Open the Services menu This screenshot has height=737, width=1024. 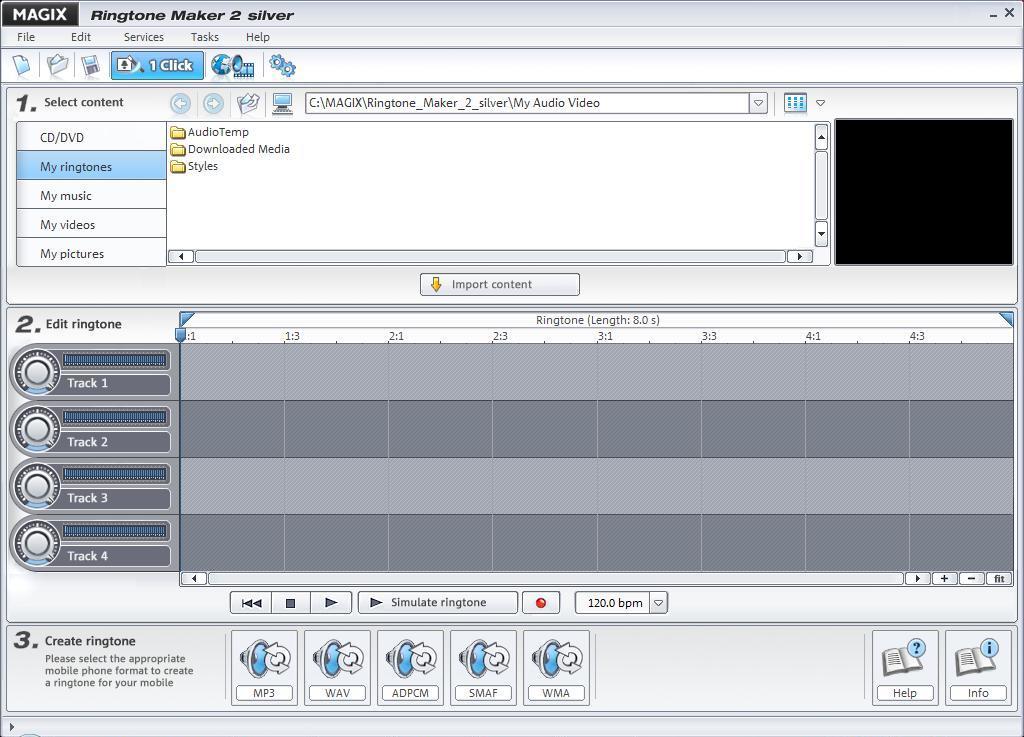(x=143, y=36)
